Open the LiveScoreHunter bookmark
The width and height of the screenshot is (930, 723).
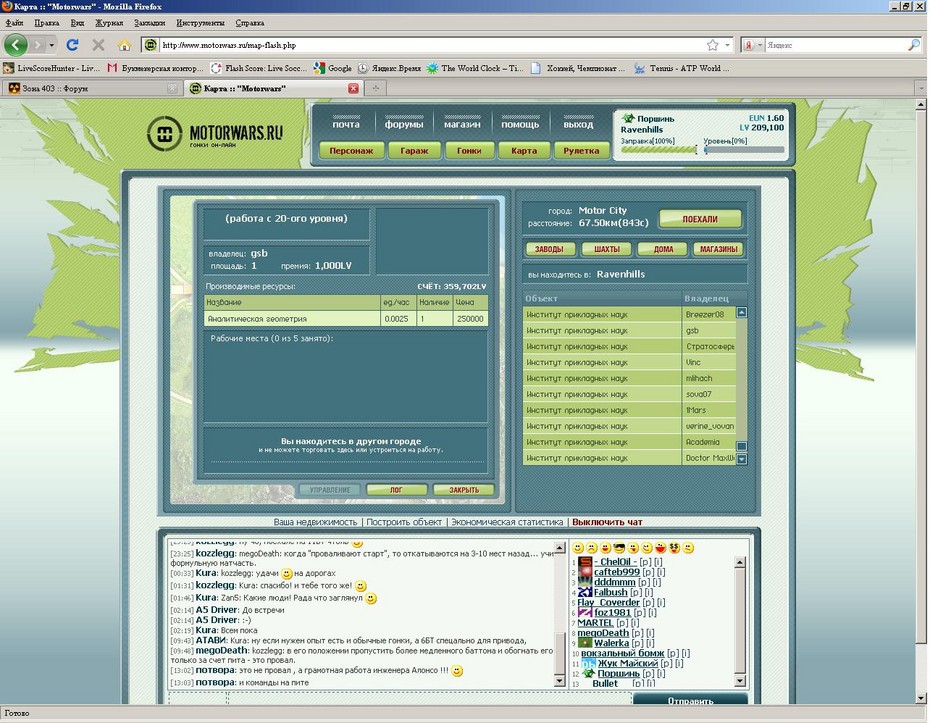tap(51, 68)
